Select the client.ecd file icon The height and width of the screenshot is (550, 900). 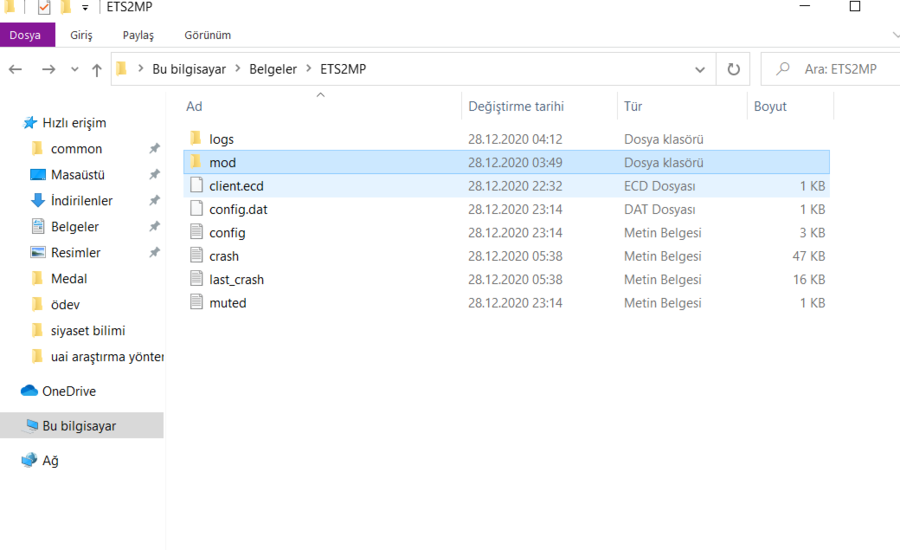coord(196,185)
